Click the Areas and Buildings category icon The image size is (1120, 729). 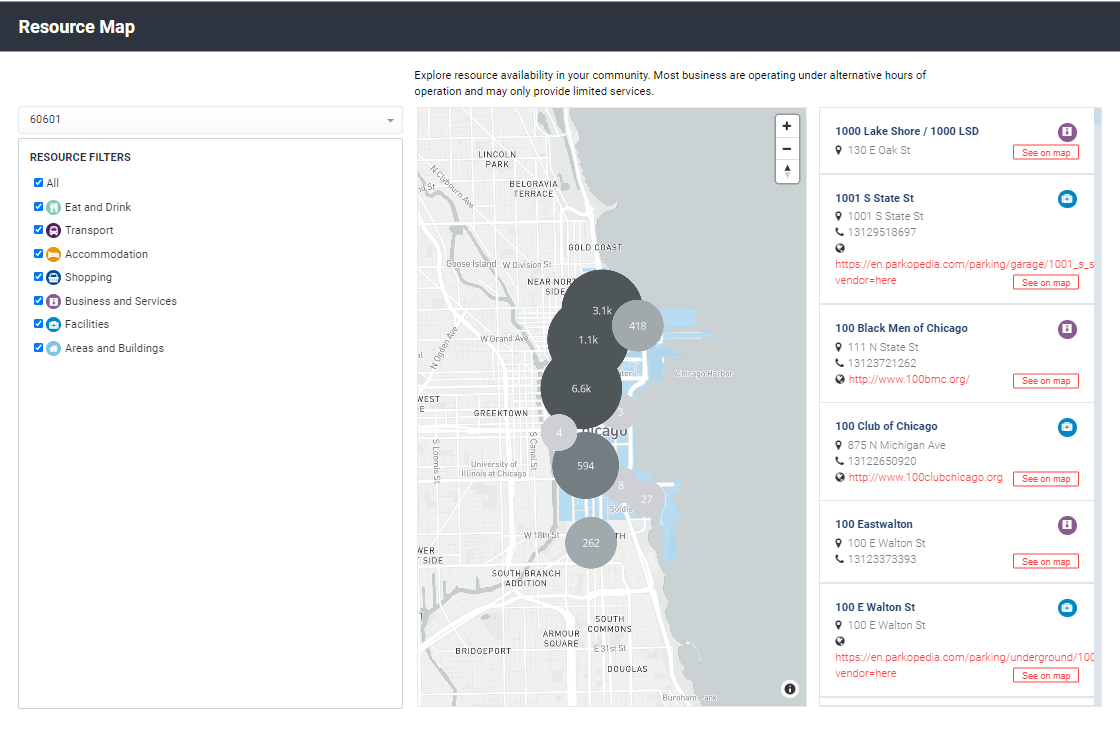(54, 348)
